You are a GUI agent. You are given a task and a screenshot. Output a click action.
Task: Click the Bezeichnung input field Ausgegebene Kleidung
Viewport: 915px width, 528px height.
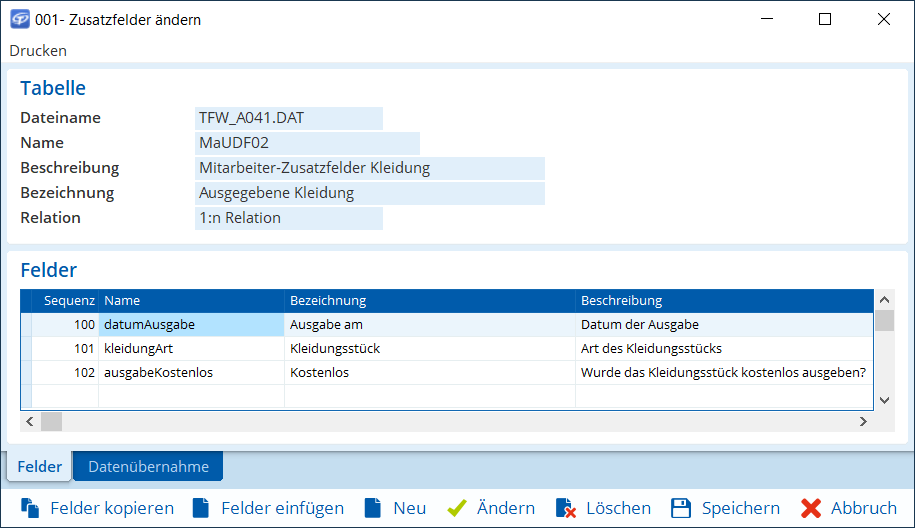pos(369,193)
